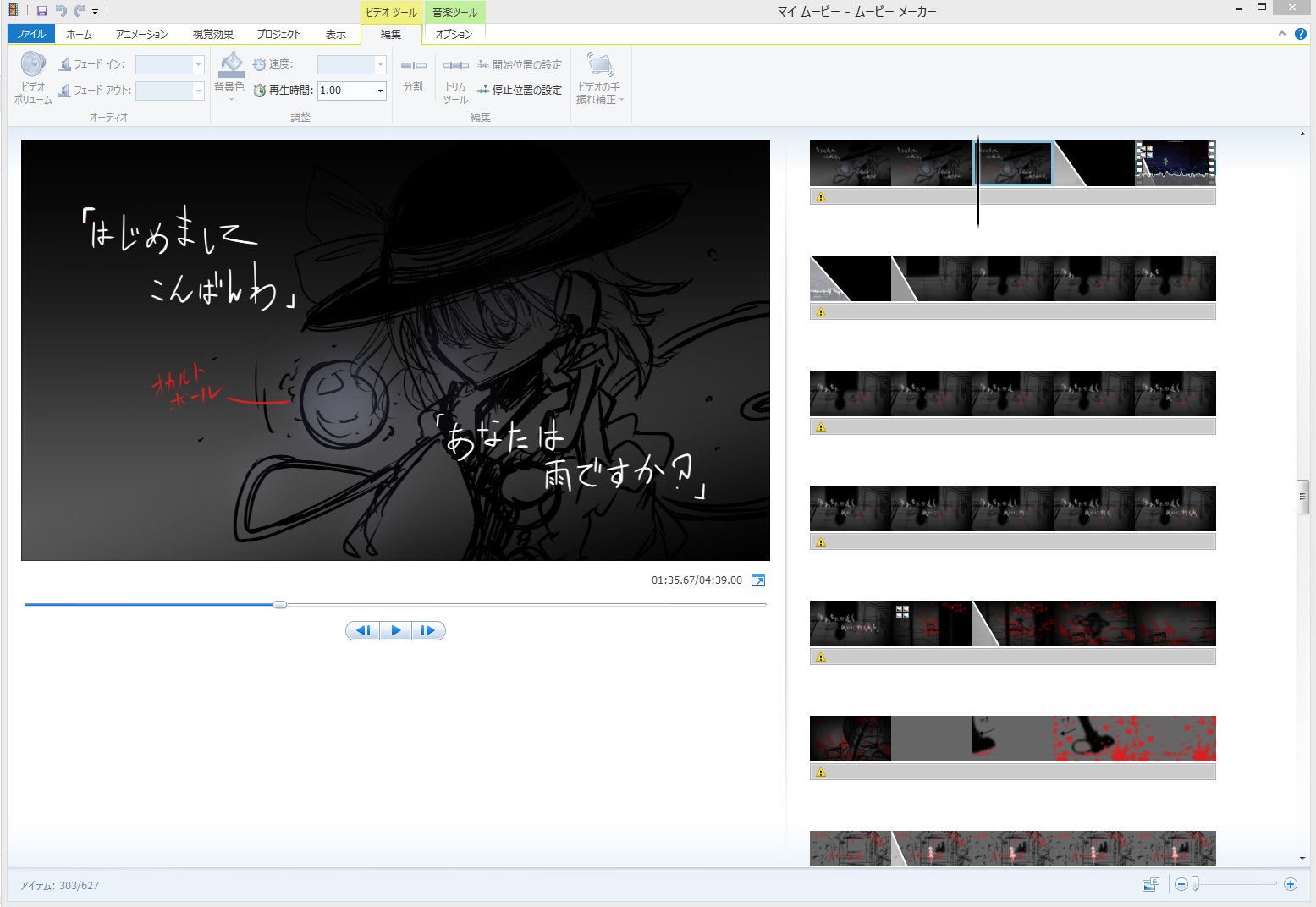
Task: Open the quick access toolbar customize arrow
Action: 95,12
